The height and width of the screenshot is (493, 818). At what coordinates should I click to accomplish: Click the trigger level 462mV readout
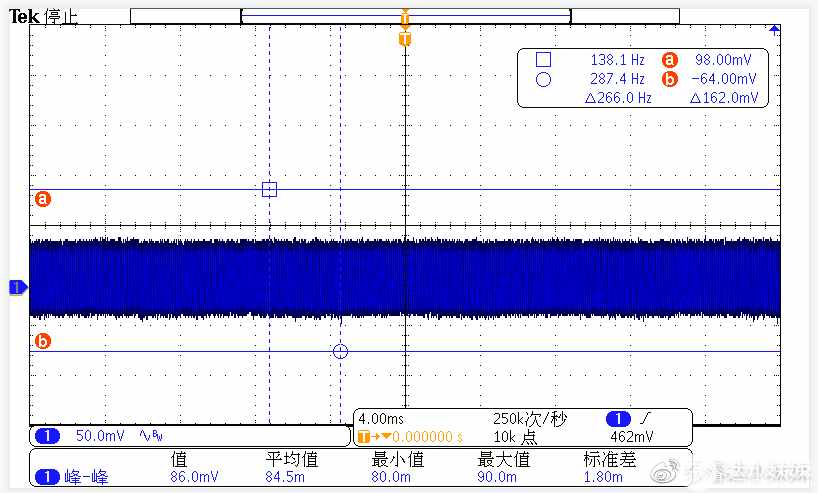[x=632, y=437]
